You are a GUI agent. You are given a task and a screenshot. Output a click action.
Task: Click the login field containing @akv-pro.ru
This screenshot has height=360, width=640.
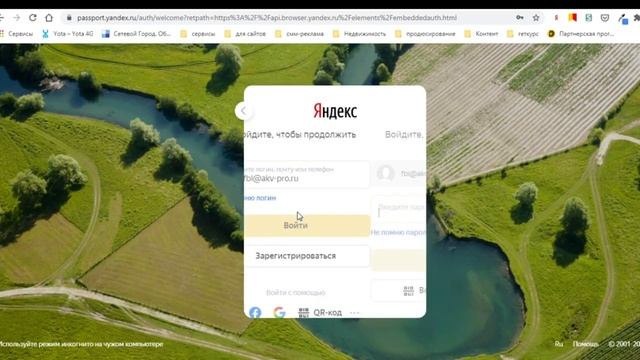(x=307, y=174)
